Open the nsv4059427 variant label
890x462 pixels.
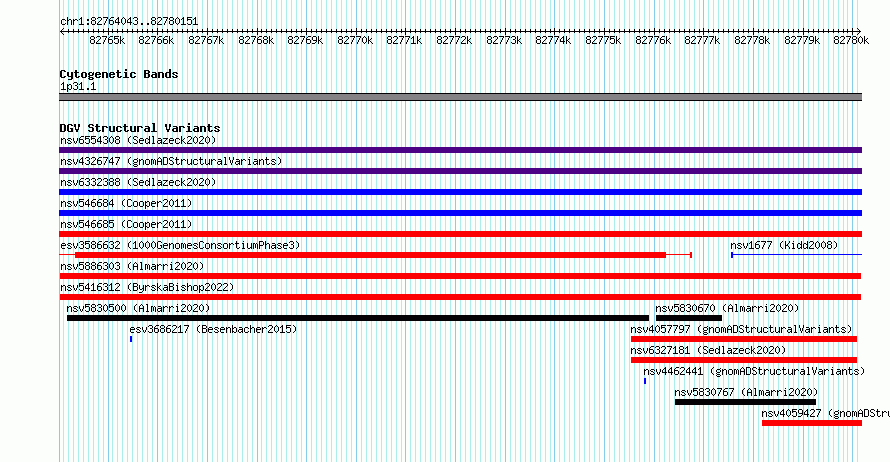(x=825, y=413)
